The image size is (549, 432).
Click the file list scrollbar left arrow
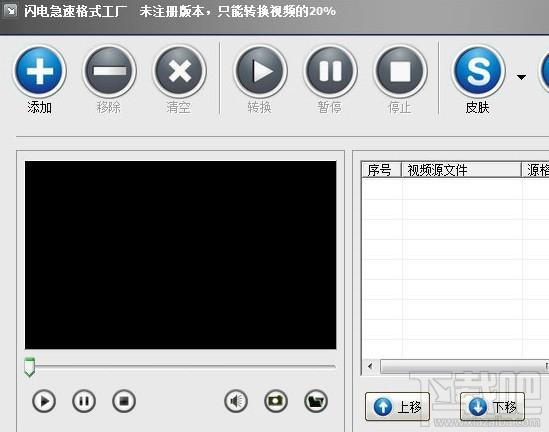(370, 367)
